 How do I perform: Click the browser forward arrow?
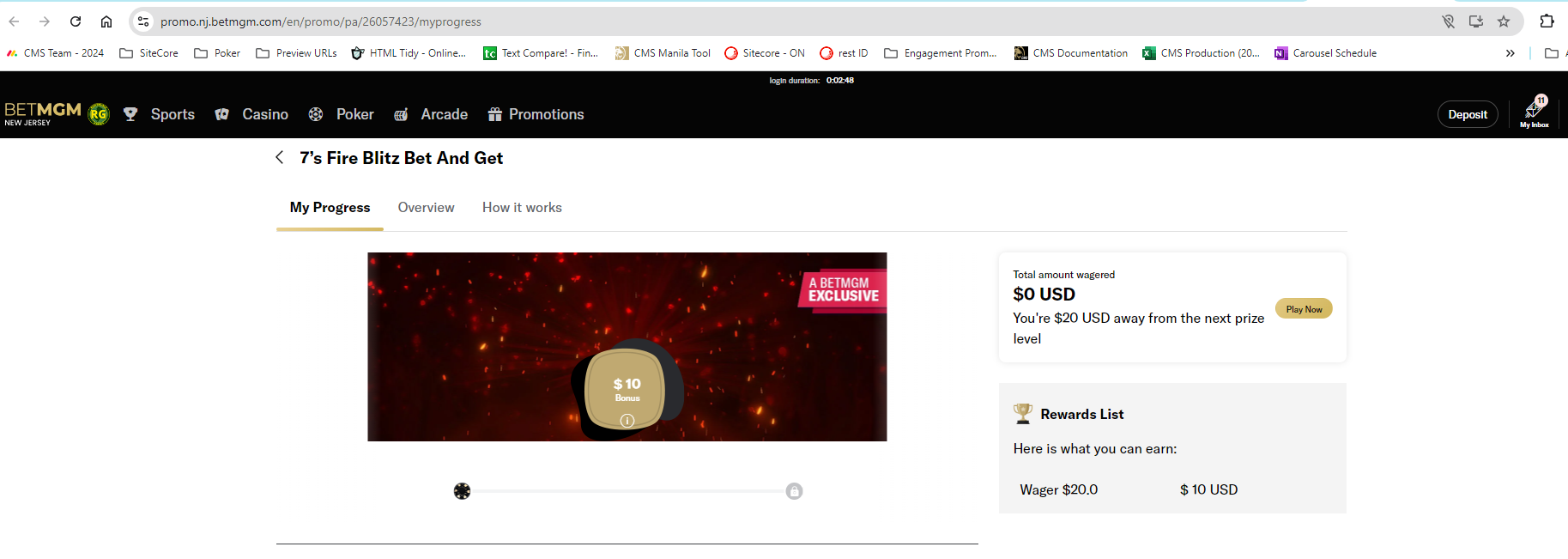[x=45, y=21]
